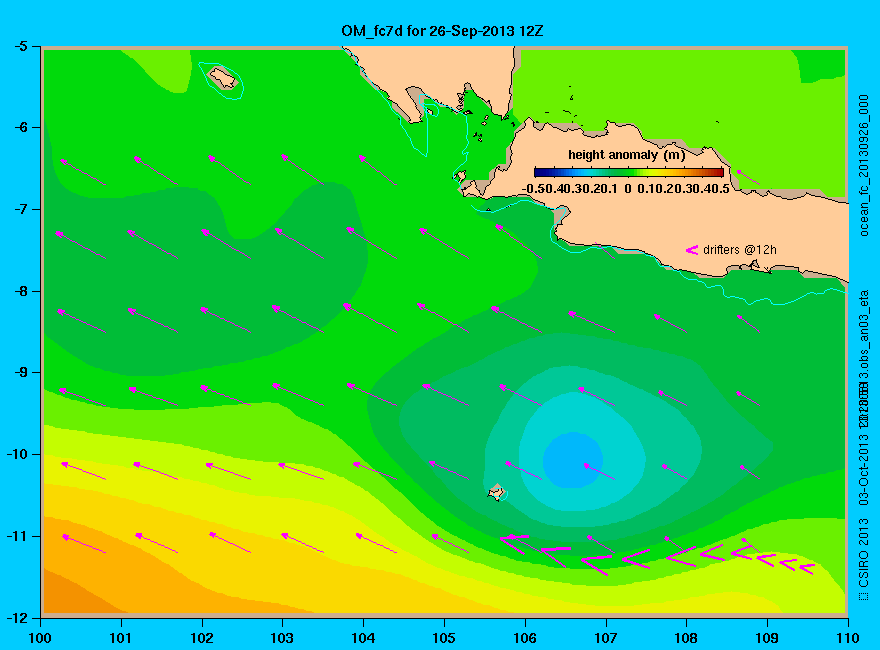Click the 'height anomaly (m)' legend label
This screenshot has width=880, height=650.
(x=626, y=155)
